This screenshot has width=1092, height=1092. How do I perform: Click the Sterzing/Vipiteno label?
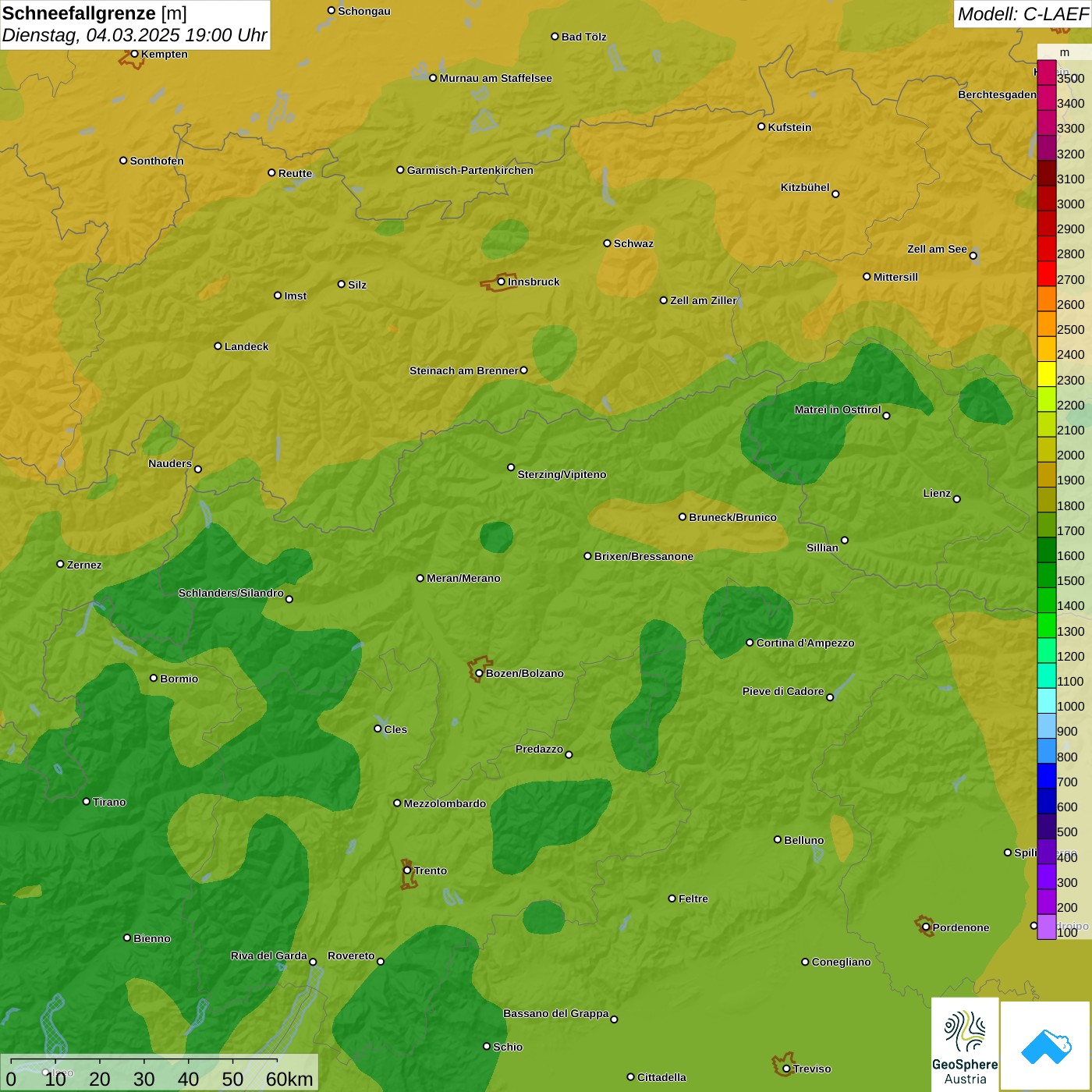(562, 474)
